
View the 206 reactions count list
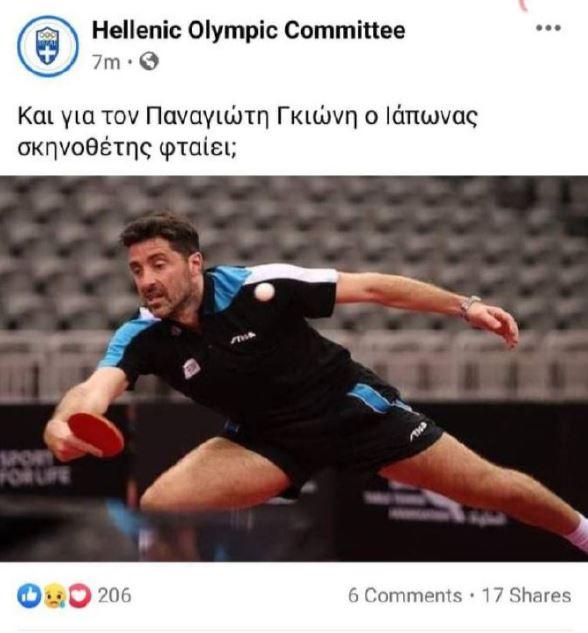coord(115,596)
